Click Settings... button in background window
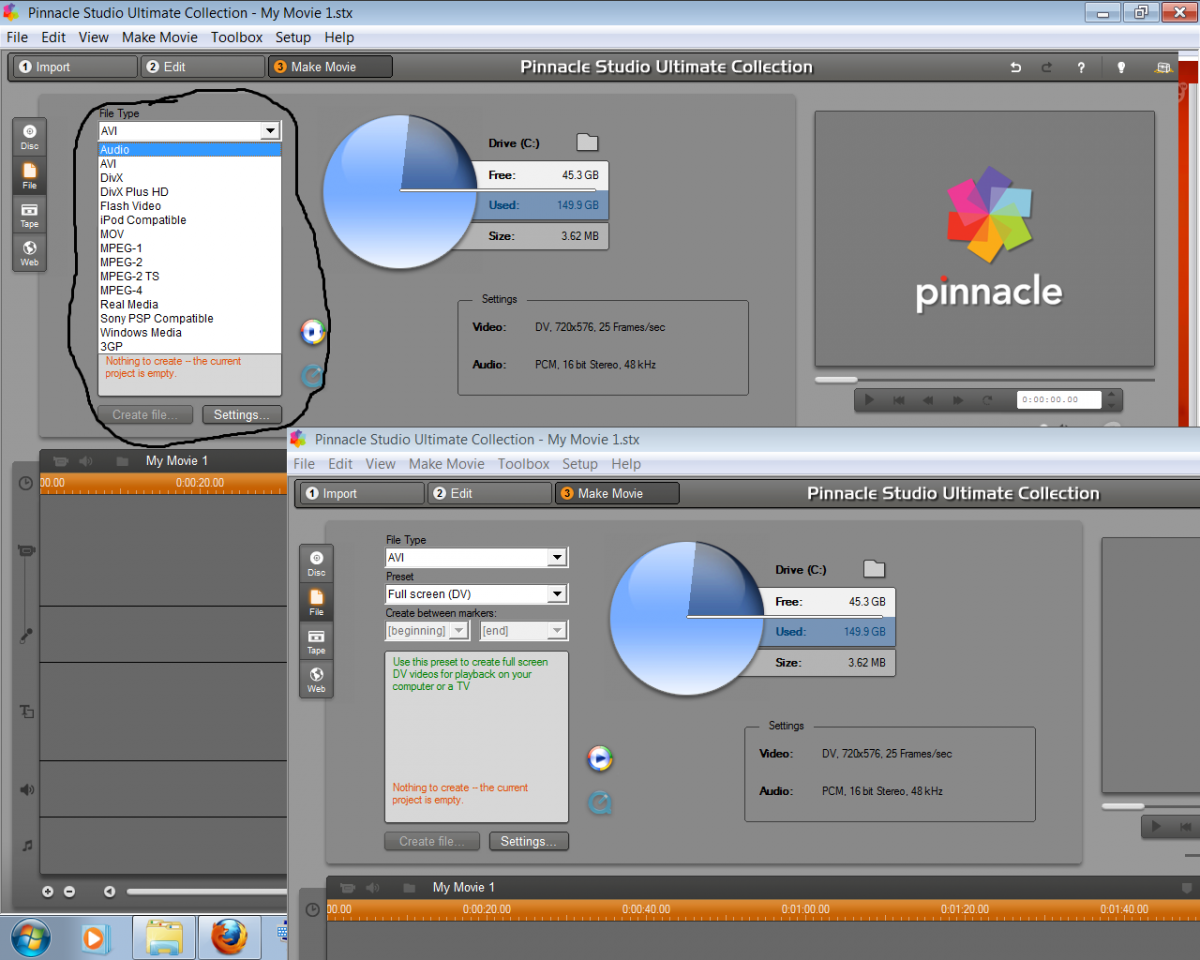The width and height of the screenshot is (1200, 960). point(242,415)
